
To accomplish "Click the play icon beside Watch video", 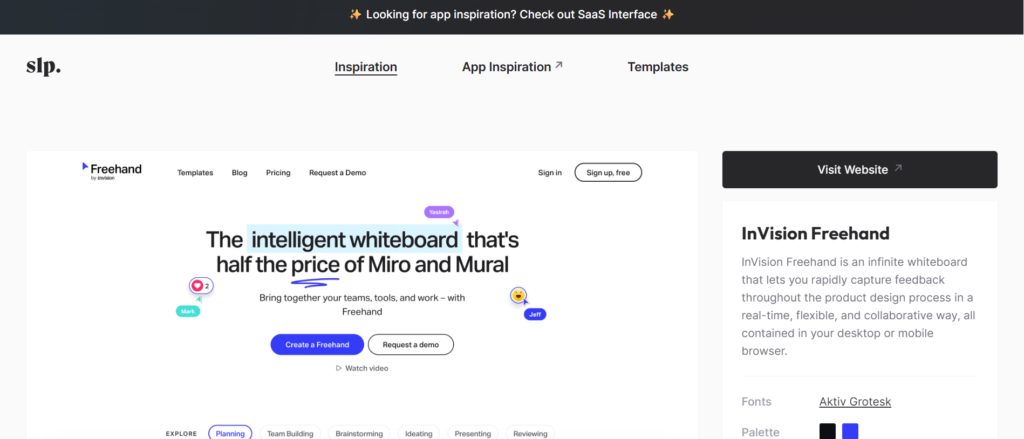I will tap(339, 368).
